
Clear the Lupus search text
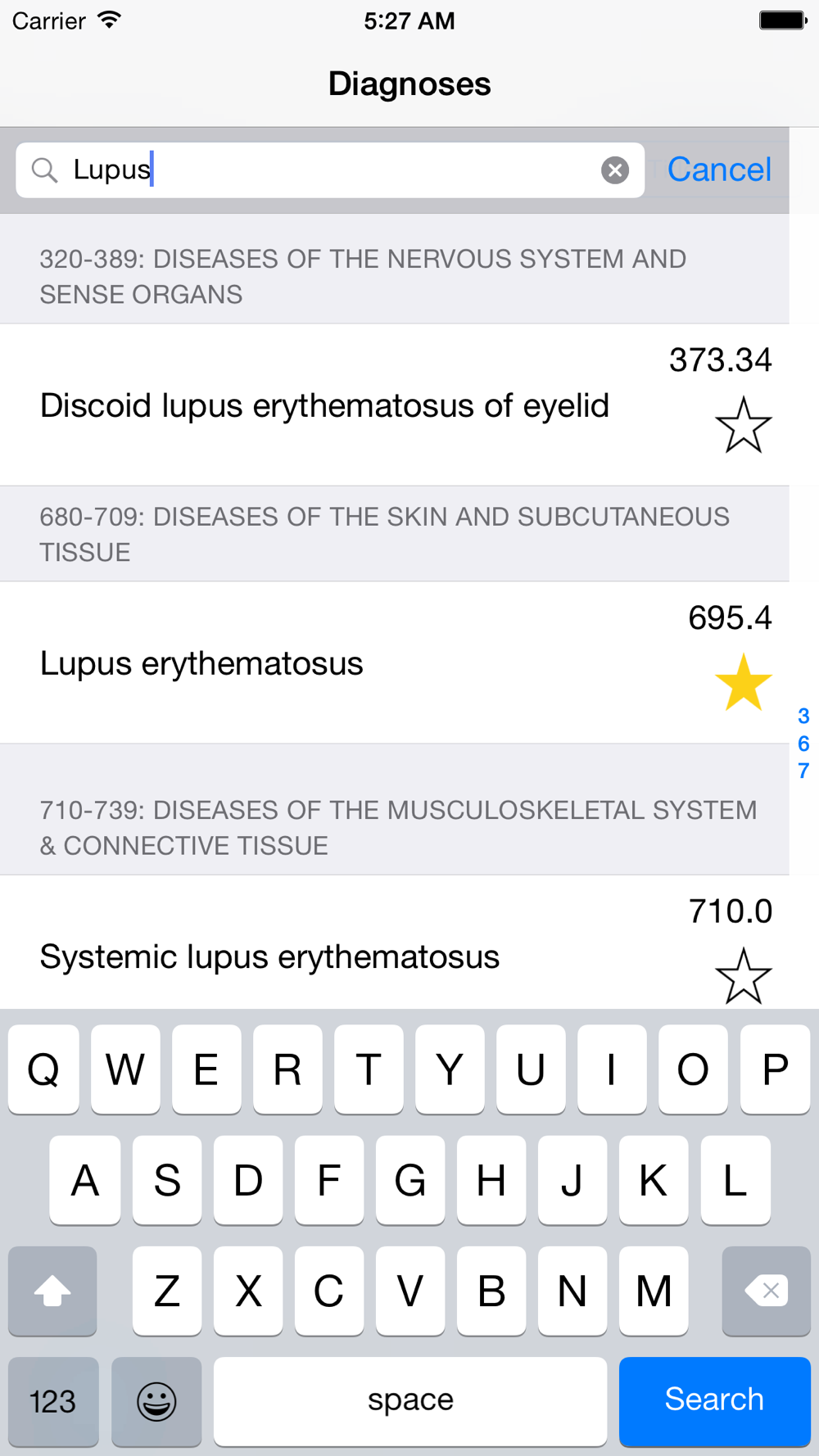click(x=614, y=170)
